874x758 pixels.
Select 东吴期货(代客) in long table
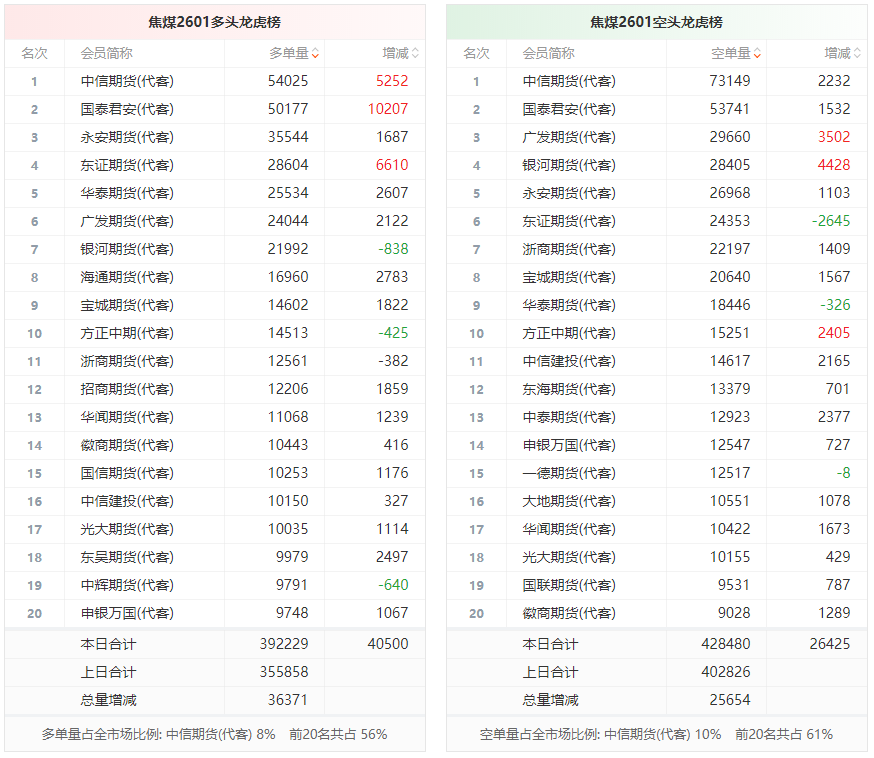[x=127, y=557]
